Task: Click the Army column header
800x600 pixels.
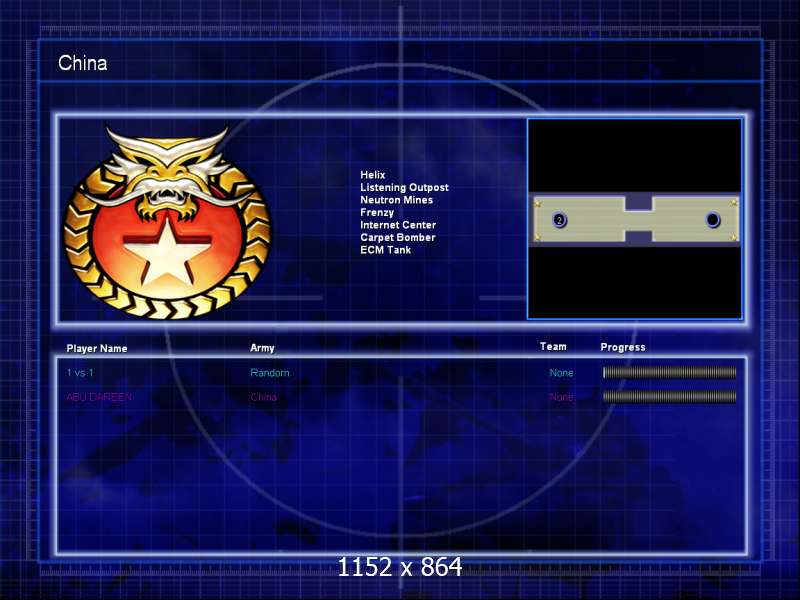Action: 262,348
